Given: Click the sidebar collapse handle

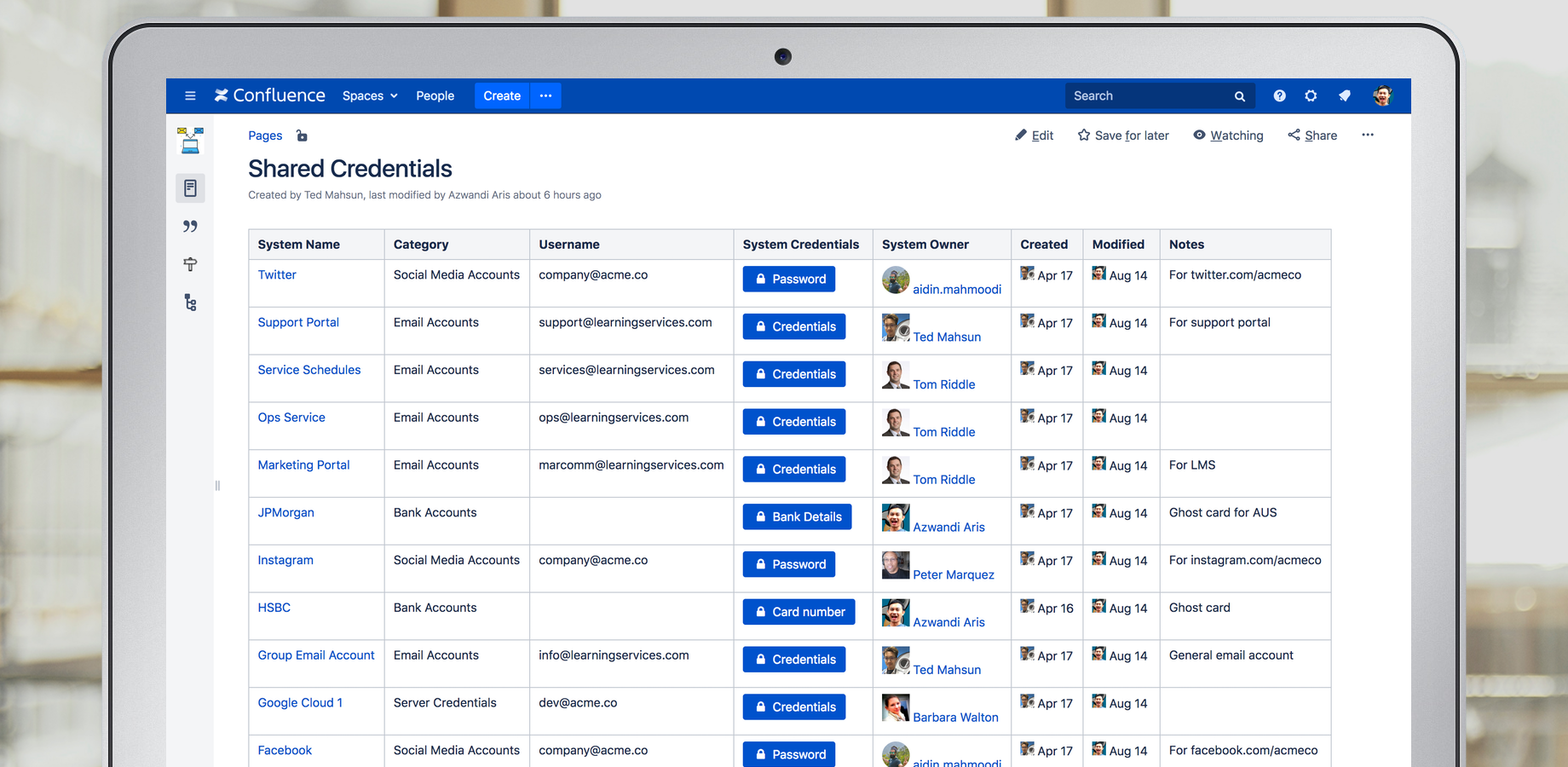Looking at the screenshot, I should (x=217, y=486).
